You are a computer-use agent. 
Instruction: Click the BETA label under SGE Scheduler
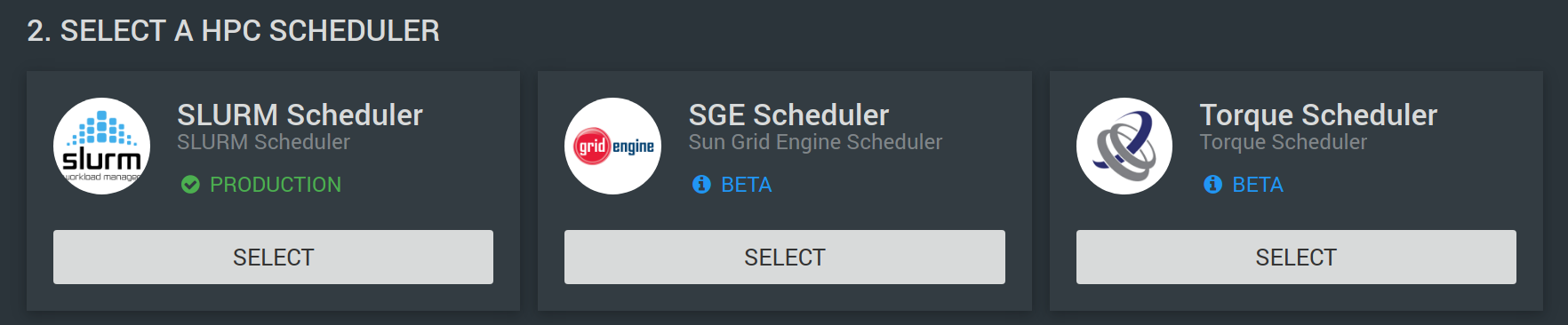(x=747, y=185)
